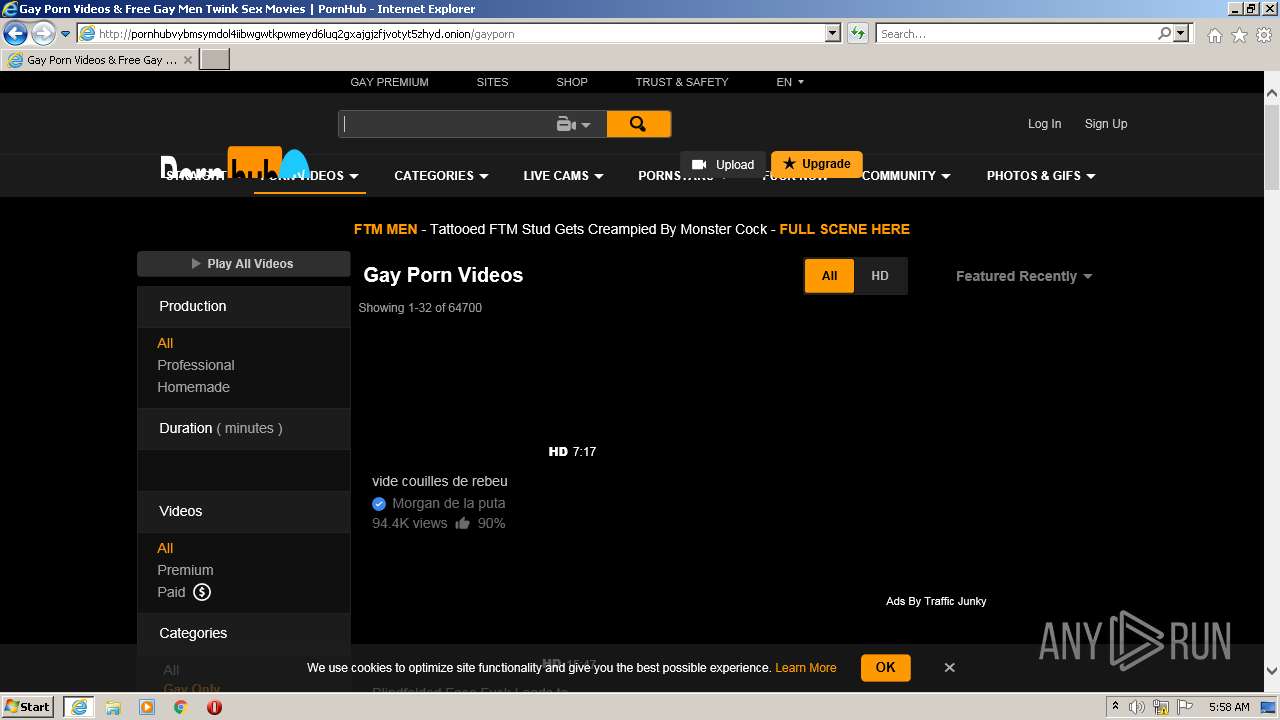The height and width of the screenshot is (720, 1280).
Task: Expand the Categories nav dropdown
Action: (441, 176)
